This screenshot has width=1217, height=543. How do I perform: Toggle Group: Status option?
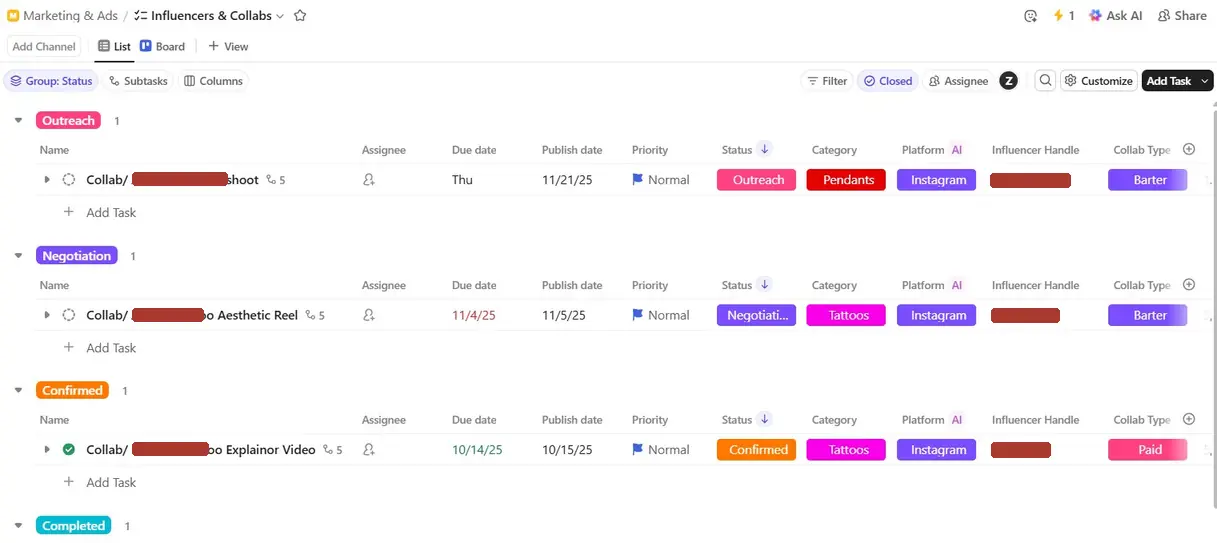click(x=51, y=81)
